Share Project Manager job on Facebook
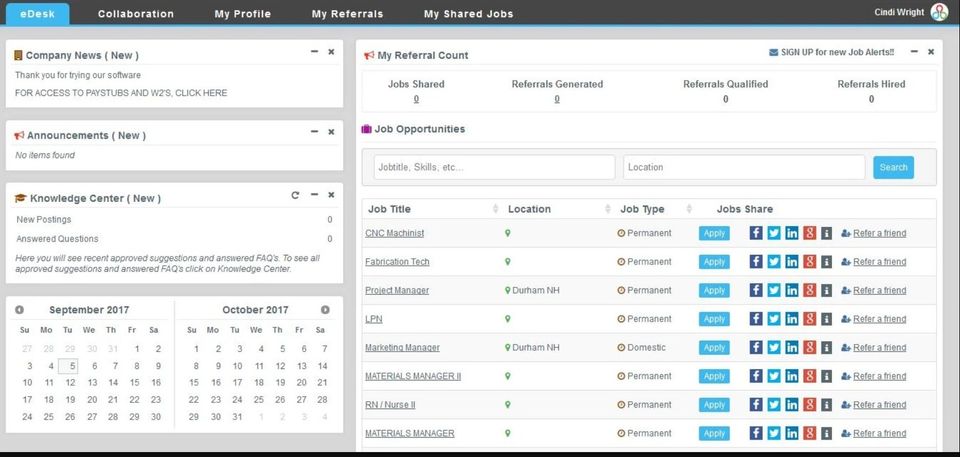The width and height of the screenshot is (960, 457). click(x=756, y=290)
